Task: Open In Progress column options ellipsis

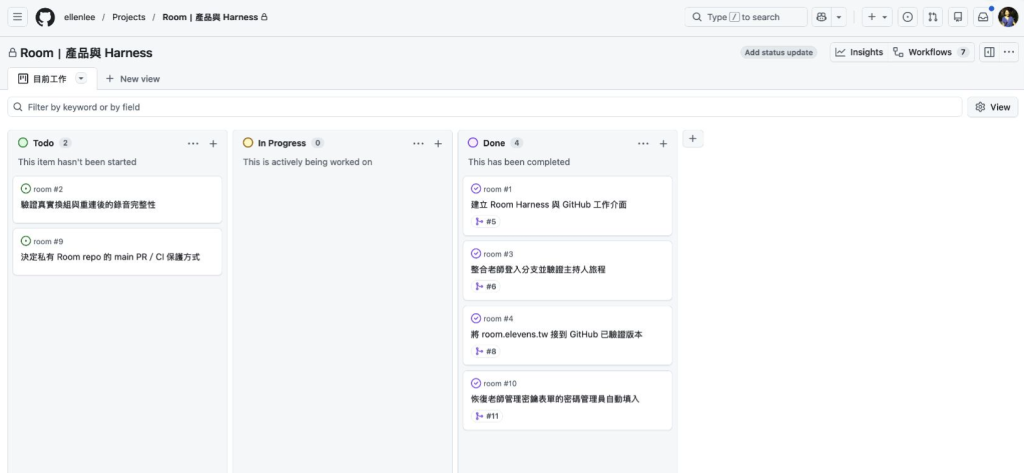Action: pos(419,144)
